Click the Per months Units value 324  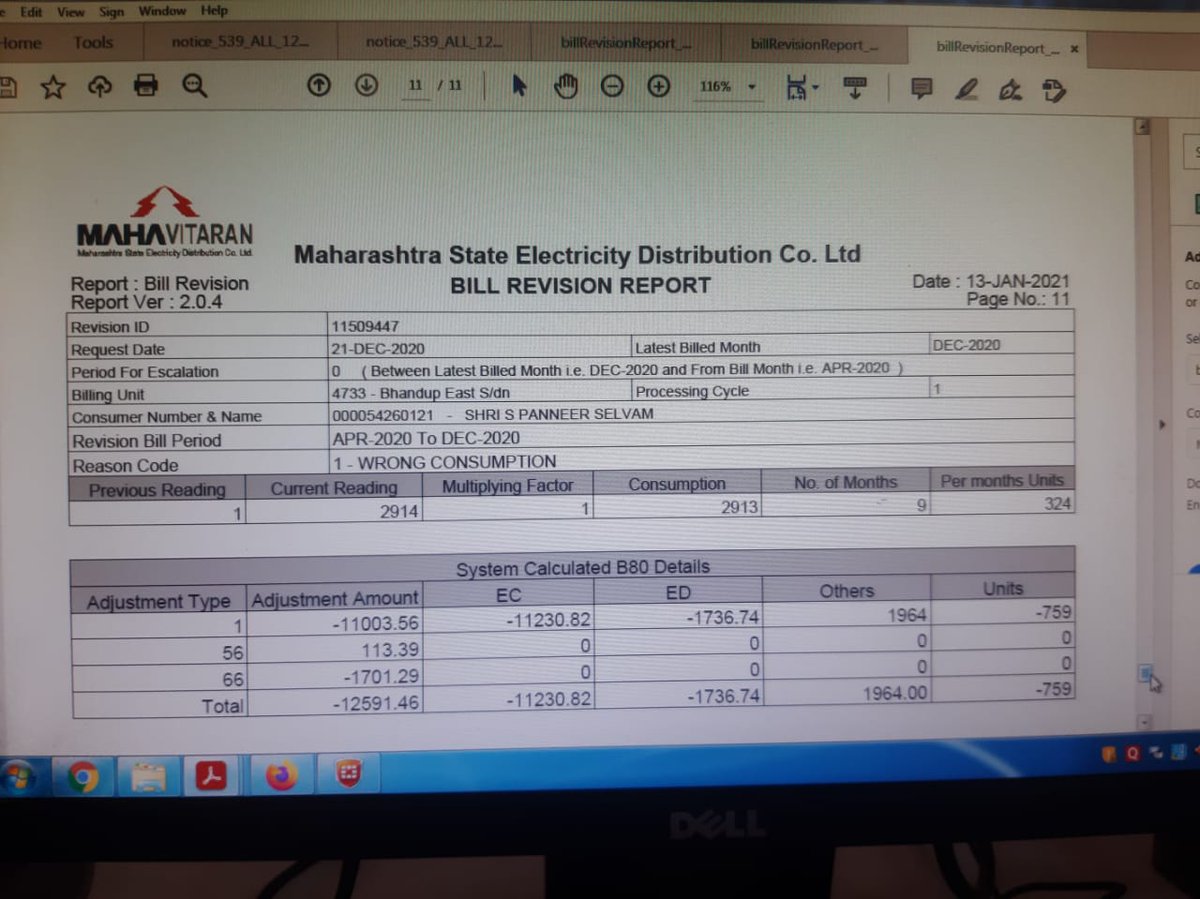[x=1056, y=504]
